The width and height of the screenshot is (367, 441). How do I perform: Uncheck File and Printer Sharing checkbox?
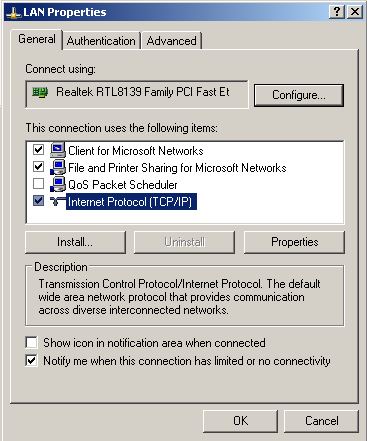(39, 166)
